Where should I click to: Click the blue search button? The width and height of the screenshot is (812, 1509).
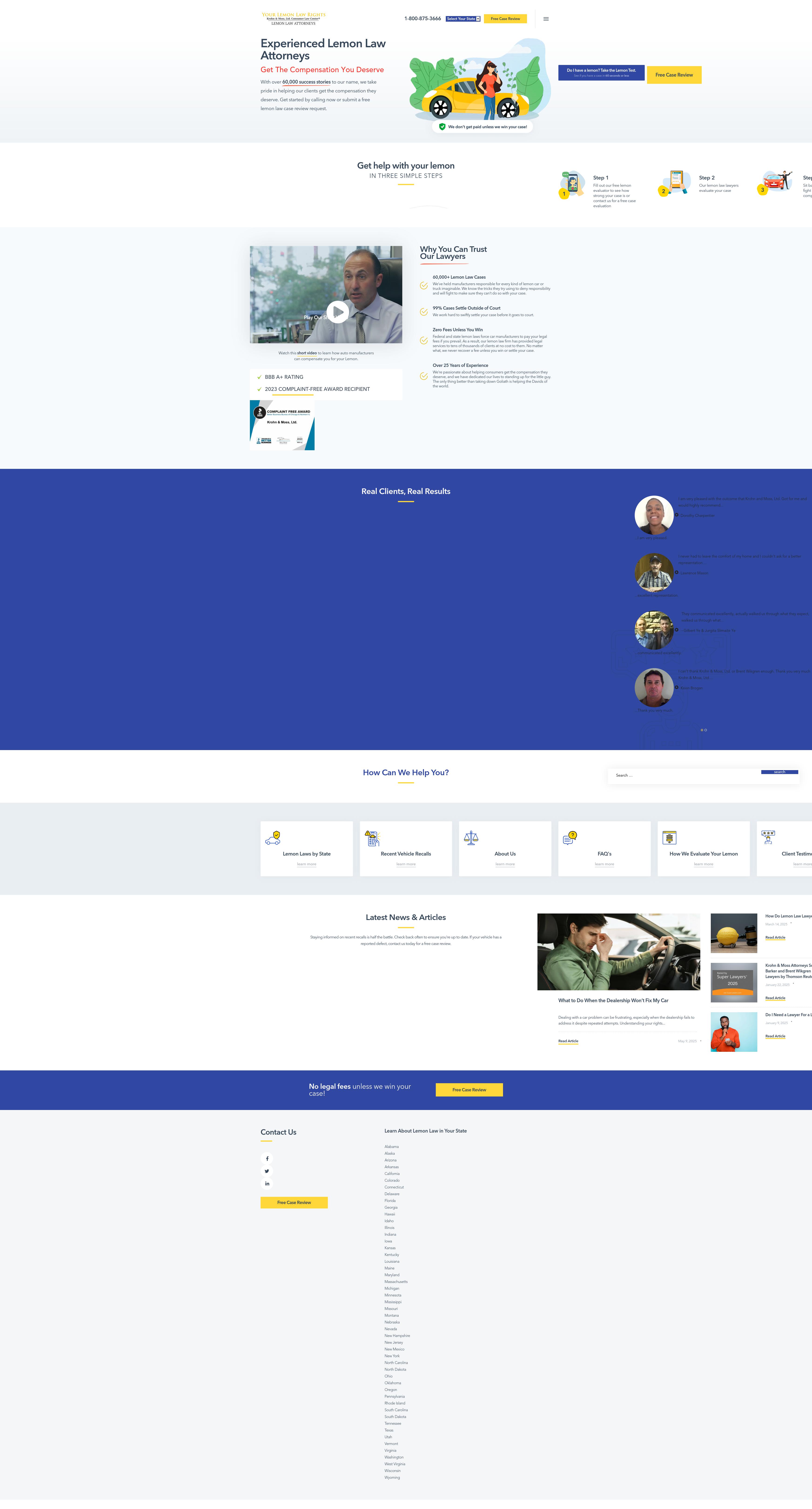[x=779, y=772]
